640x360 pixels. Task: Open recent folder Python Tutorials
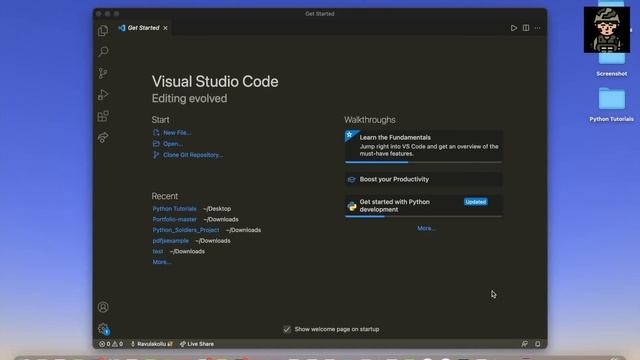pyautogui.click(x=174, y=209)
